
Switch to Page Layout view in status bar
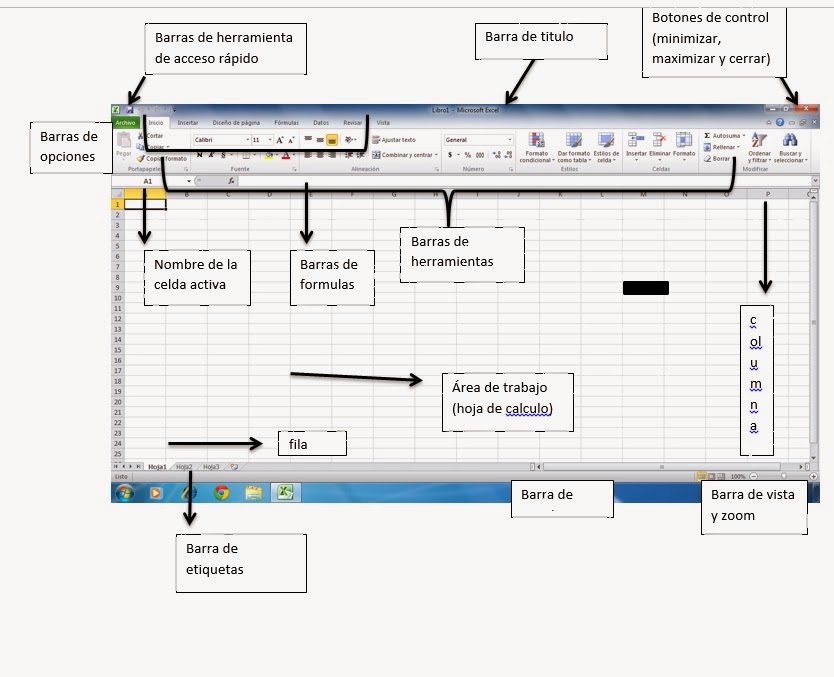click(x=711, y=477)
